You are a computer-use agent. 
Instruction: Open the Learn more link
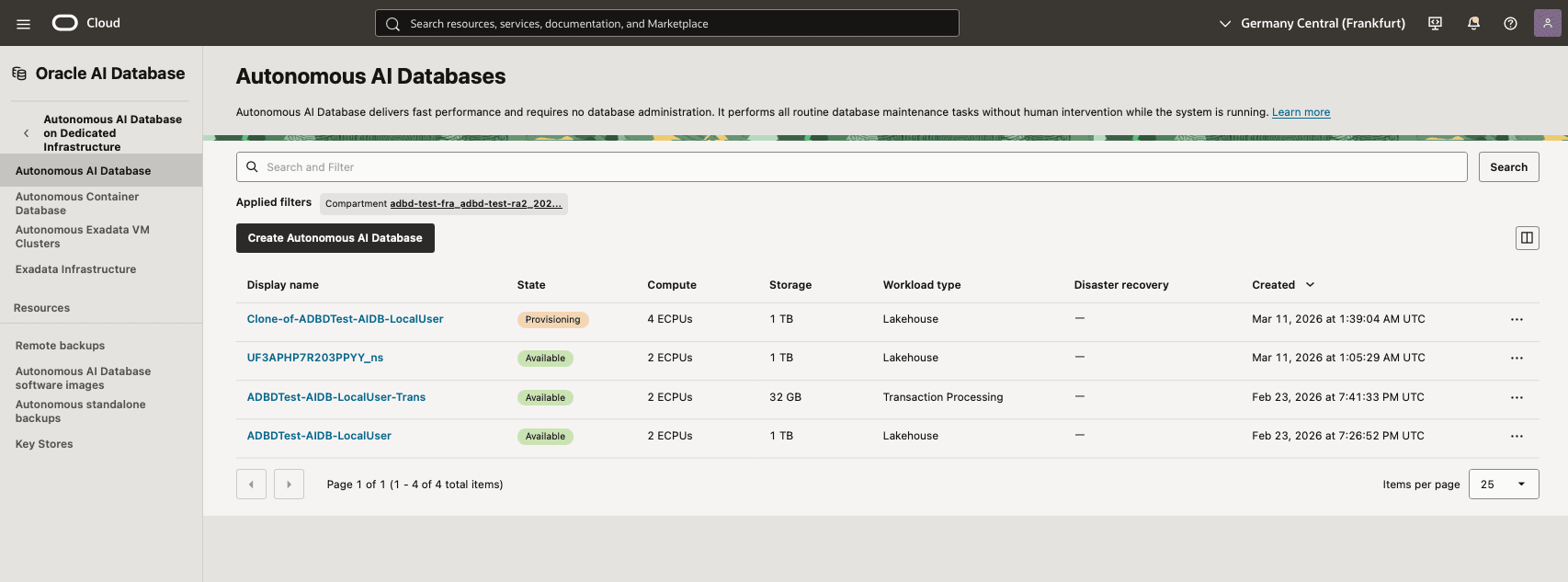coord(1301,112)
